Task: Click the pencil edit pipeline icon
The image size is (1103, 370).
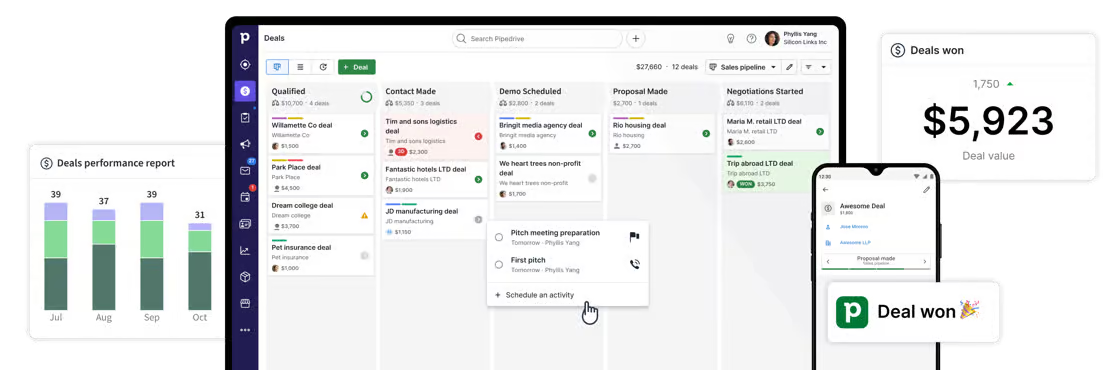Action: pos(789,67)
